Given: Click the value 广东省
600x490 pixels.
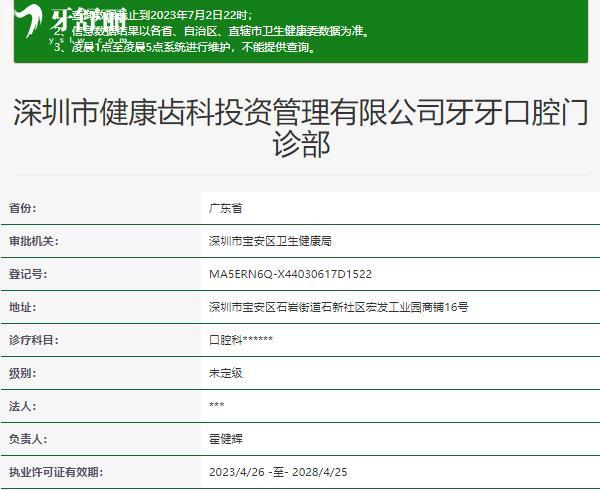Looking at the screenshot, I should point(225,208).
